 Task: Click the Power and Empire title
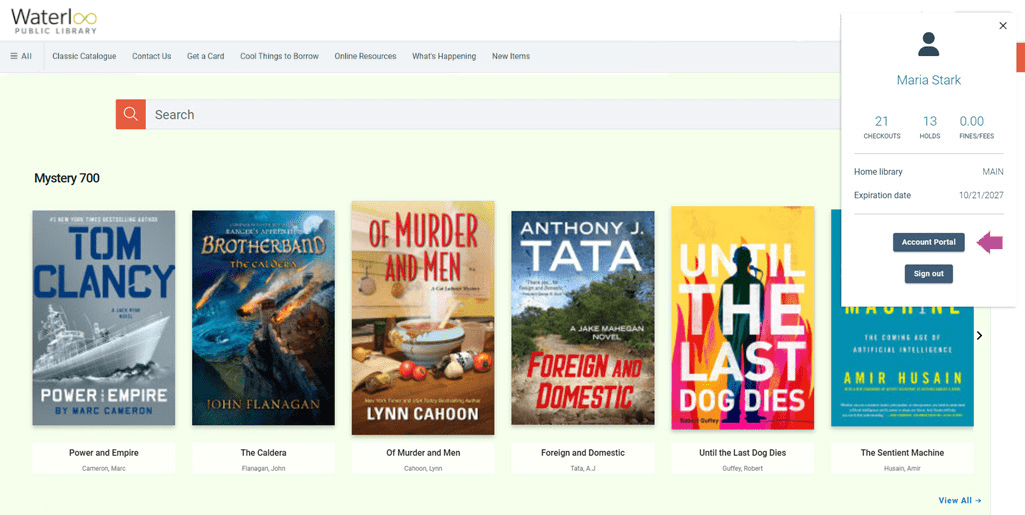(x=104, y=452)
